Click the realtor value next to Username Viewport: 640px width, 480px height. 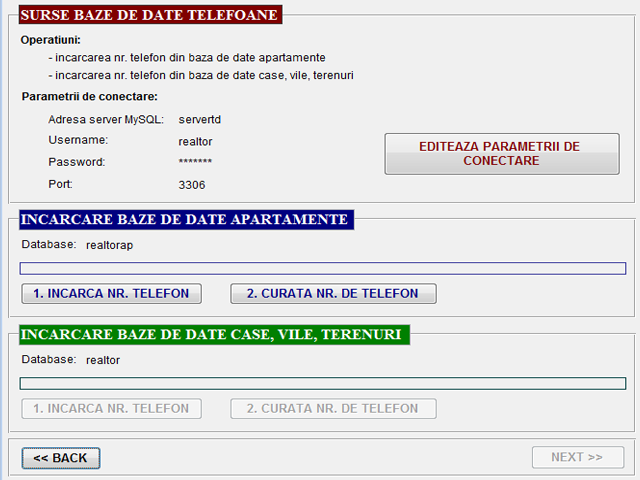(195, 141)
